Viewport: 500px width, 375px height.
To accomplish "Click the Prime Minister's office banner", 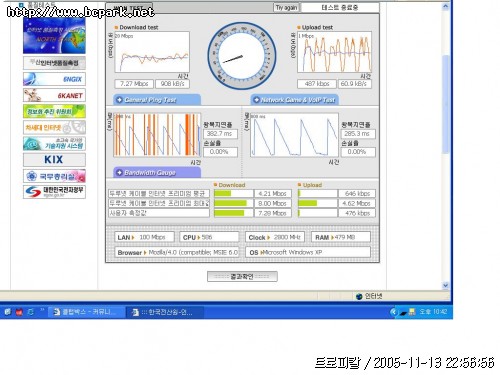I will pos(54,176).
